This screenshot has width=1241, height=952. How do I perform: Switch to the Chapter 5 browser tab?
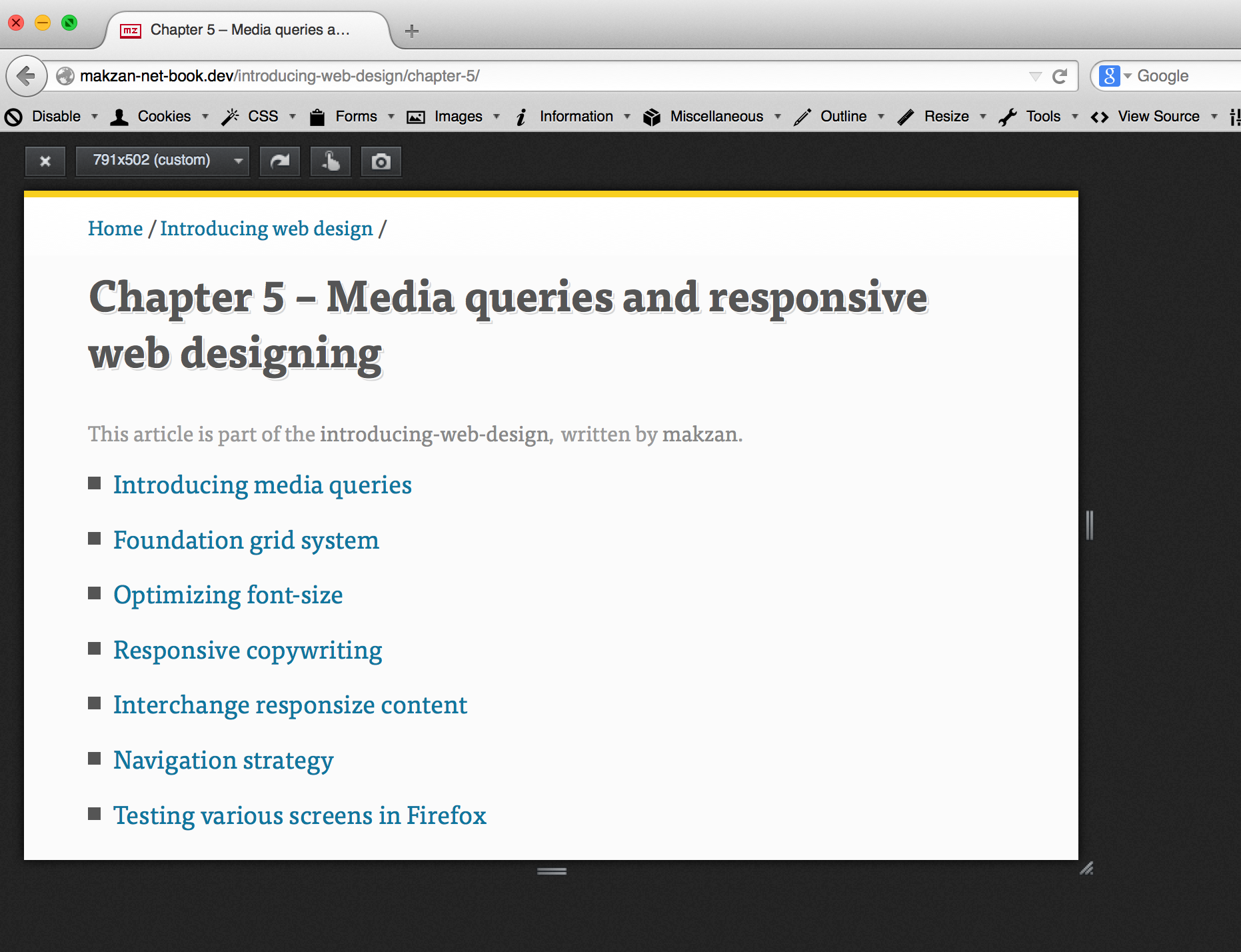[247, 29]
